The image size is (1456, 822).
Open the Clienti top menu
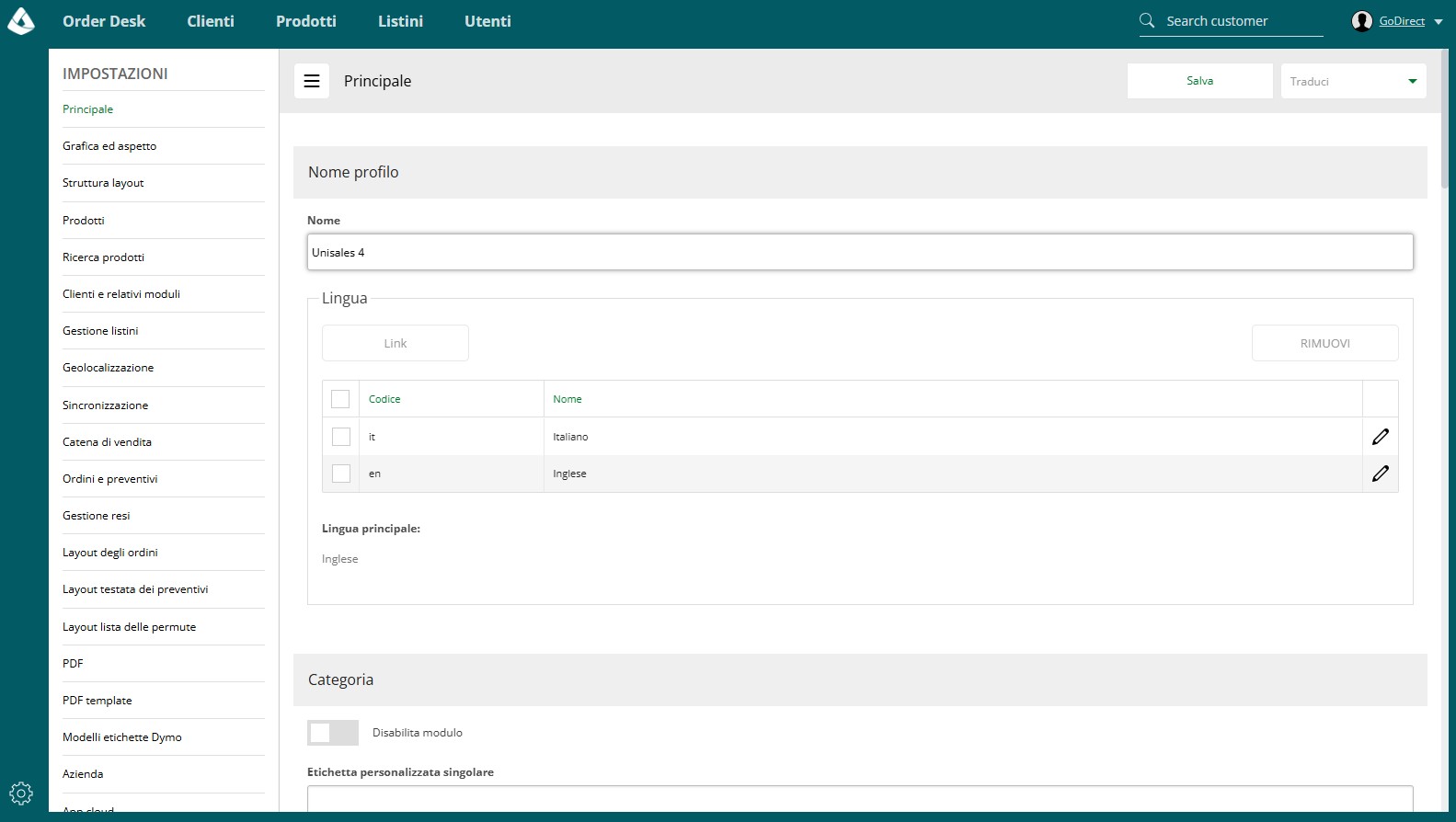click(211, 21)
